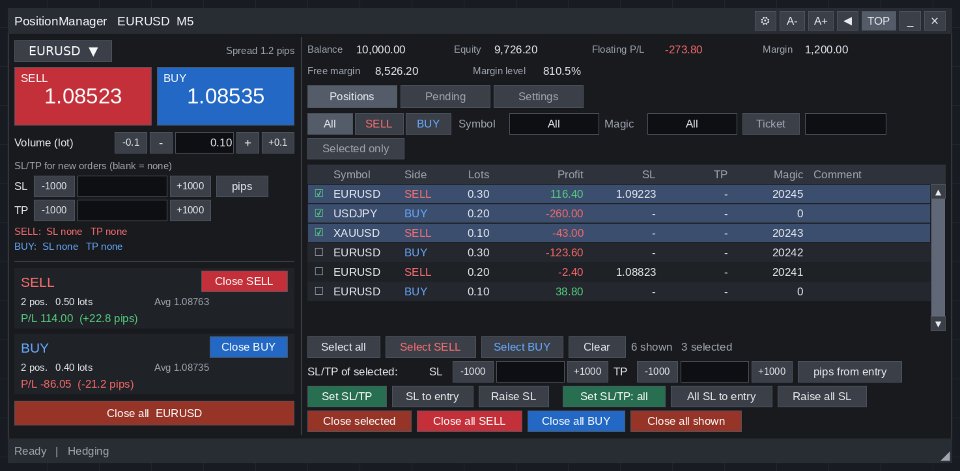Image resolution: width=960 pixels, height=471 pixels.
Task: Increase font size with A+ button
Action: tap(820, 21)
